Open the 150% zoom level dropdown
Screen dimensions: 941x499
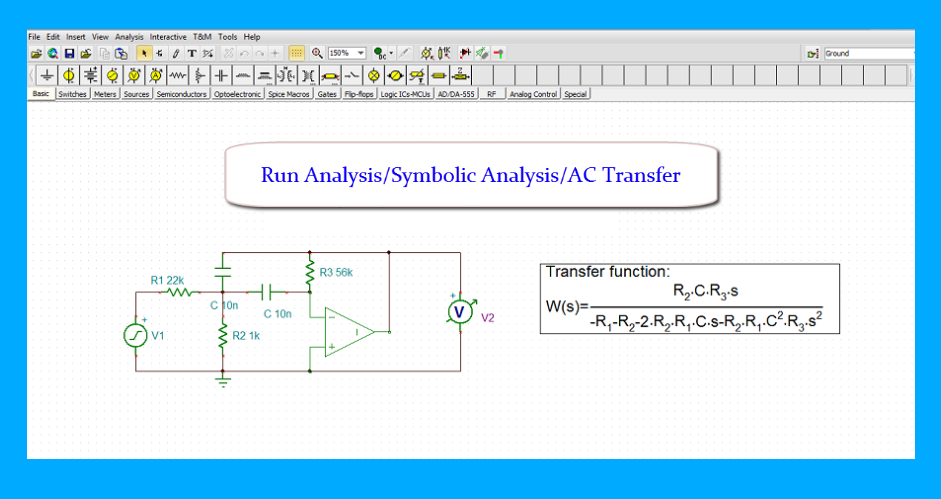(360, 53)
